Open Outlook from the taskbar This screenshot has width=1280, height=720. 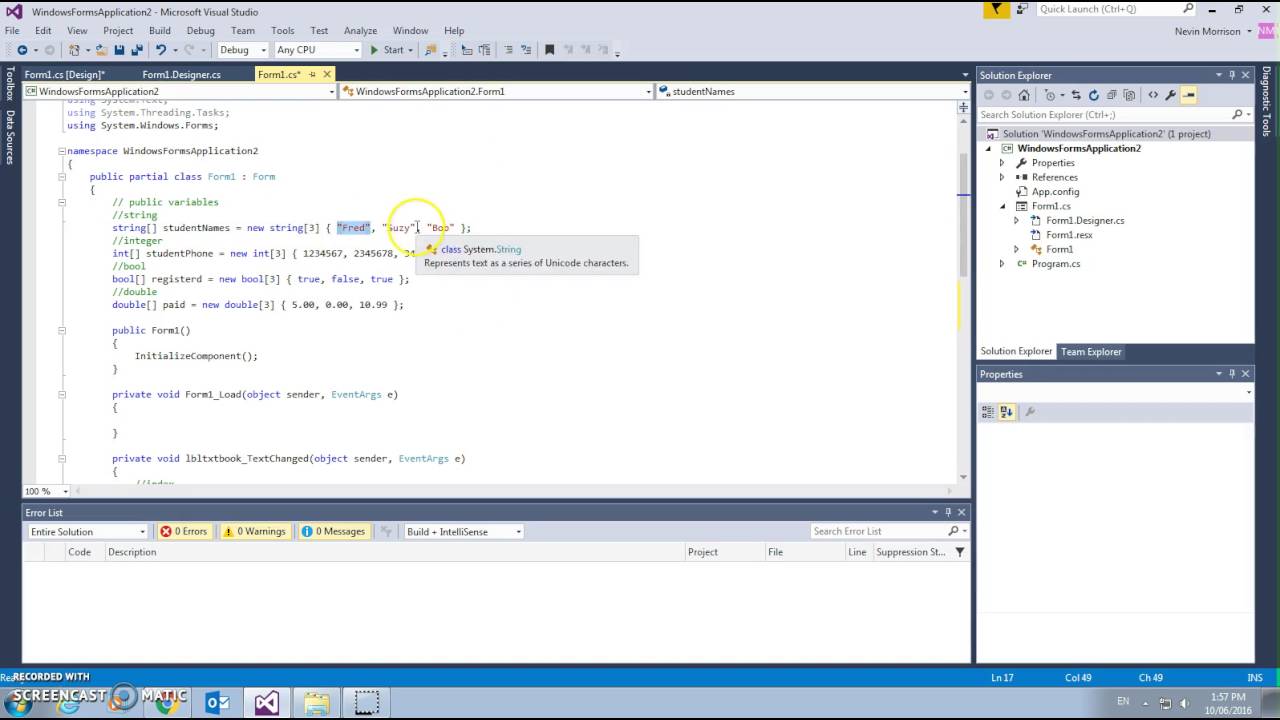(217, 703)
